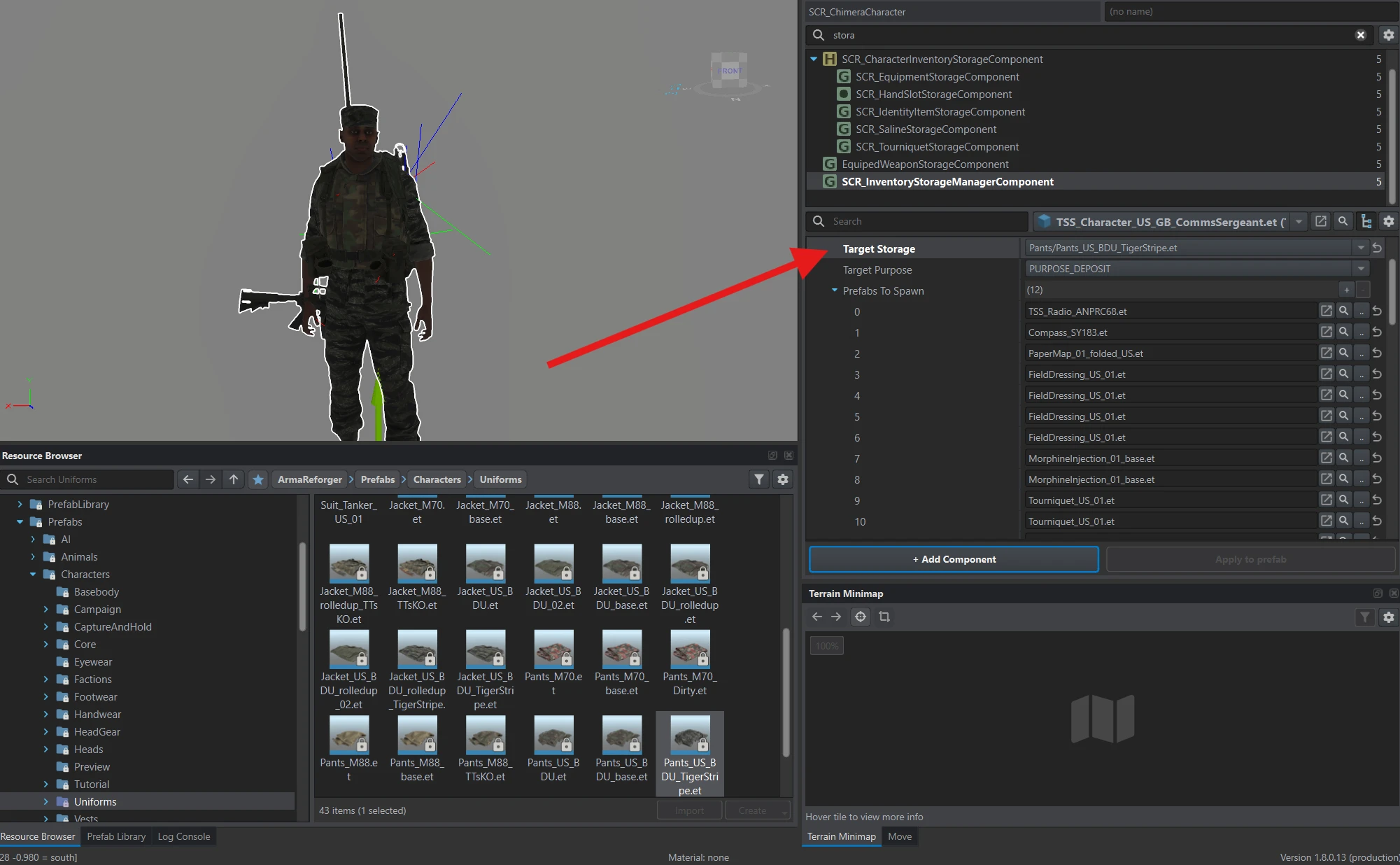
Task: Select Pants_M70_Dirty.et thumbnail
Action: [690, 663]
